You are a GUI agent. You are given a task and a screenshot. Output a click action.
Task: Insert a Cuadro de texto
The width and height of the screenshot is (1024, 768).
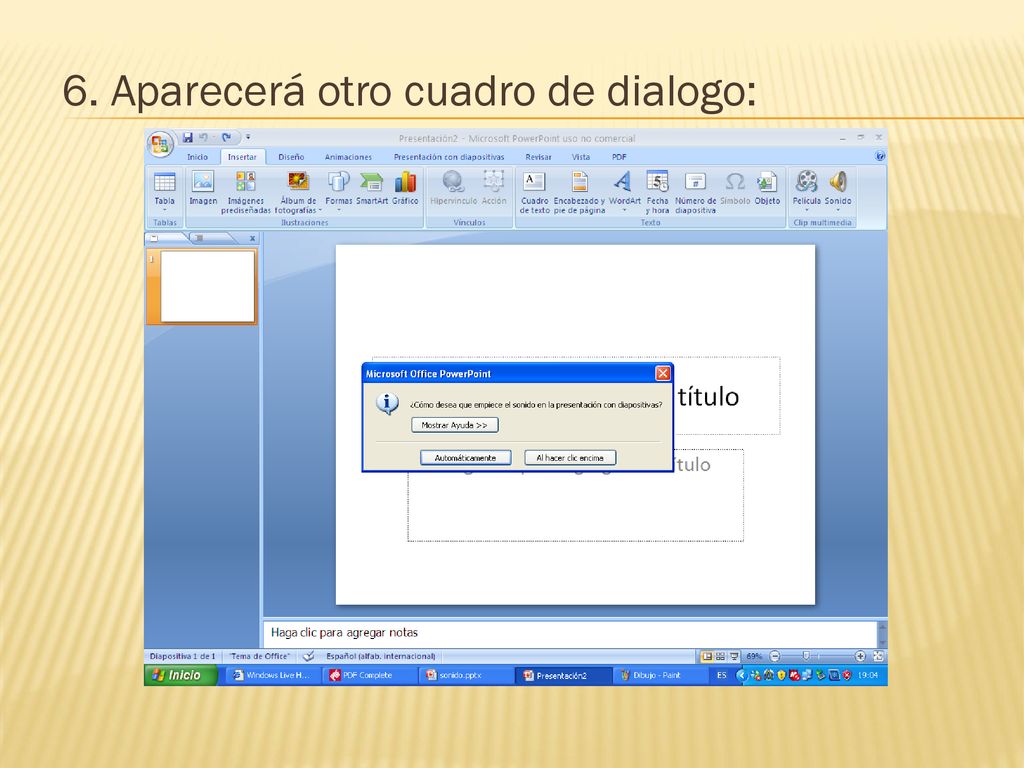click(x=534, y=191)
